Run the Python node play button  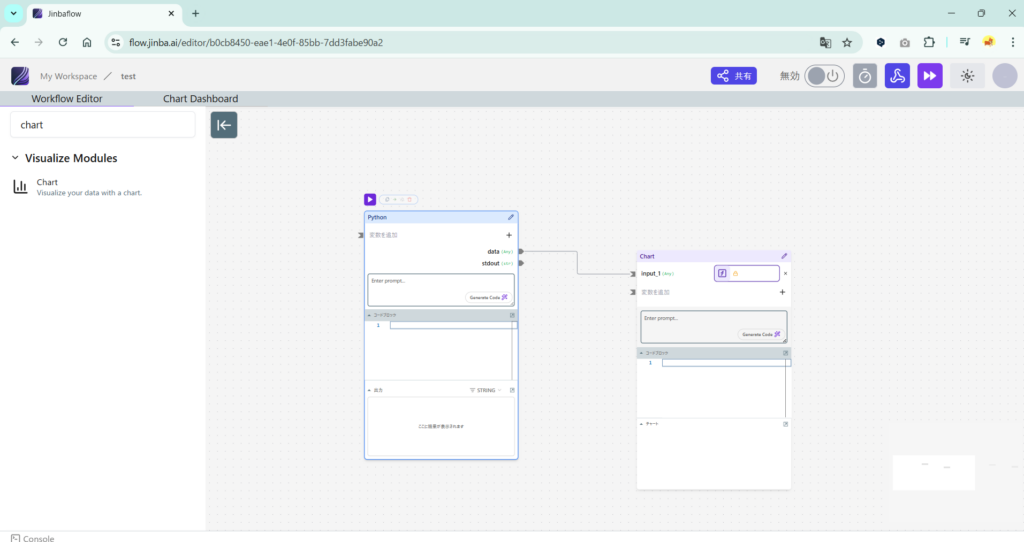(x=370, y=200)
